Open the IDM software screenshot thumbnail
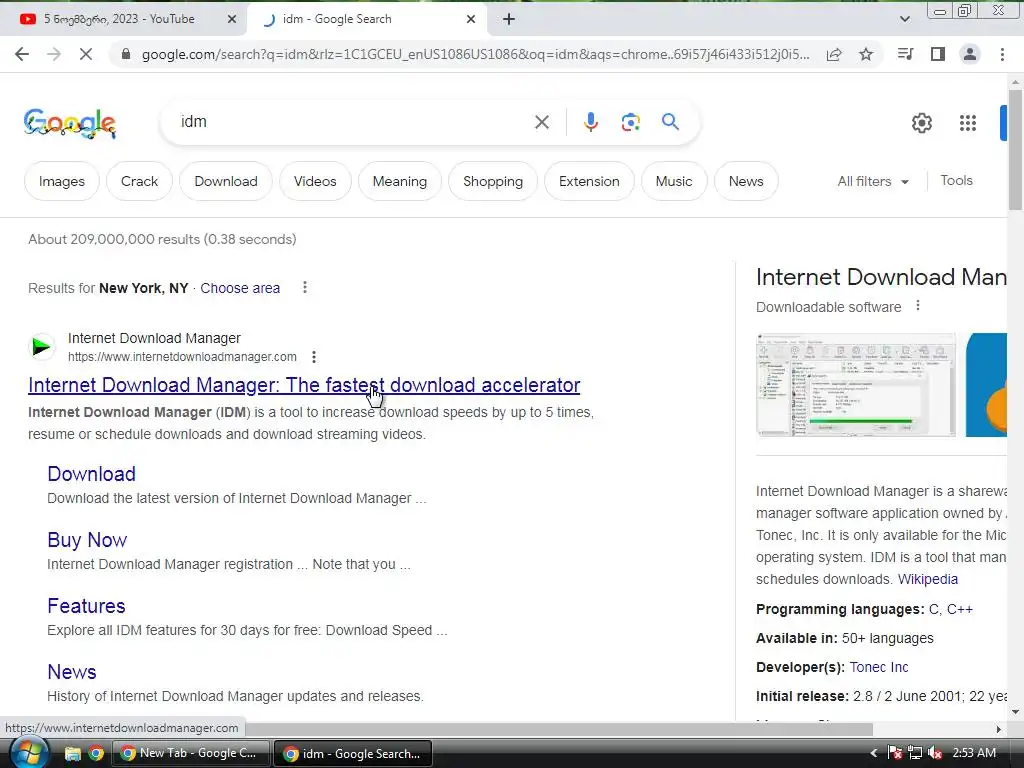Image resolution: width=1024 pixels, height=768 pixels. pos(856,385)
